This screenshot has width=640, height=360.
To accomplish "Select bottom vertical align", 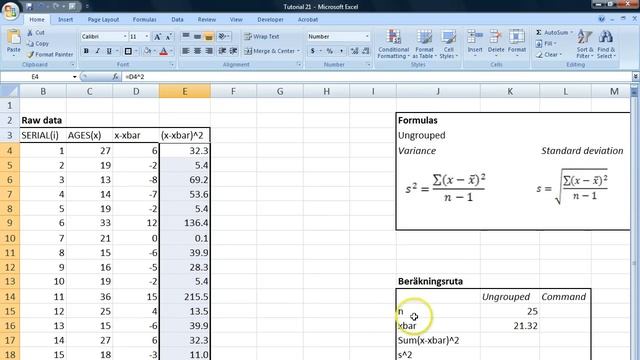I will 209,37.
